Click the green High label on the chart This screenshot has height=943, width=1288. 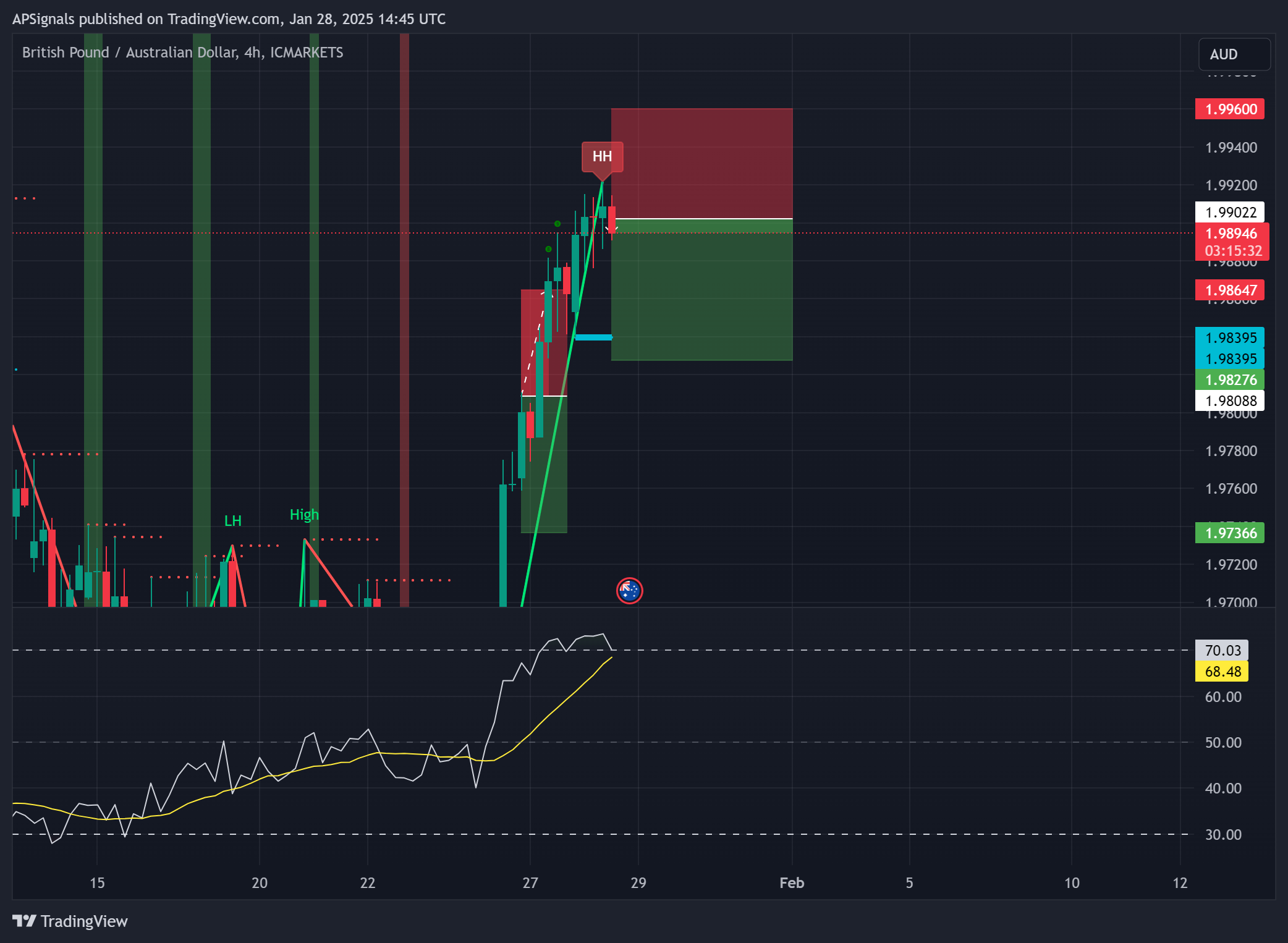(x=304, y=515)
